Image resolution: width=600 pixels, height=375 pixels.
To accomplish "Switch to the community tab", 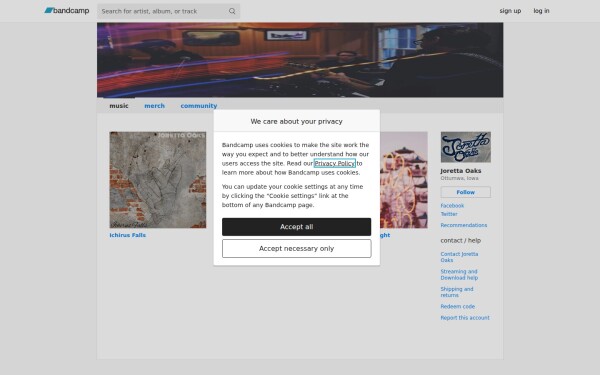I will pos(199,106).
